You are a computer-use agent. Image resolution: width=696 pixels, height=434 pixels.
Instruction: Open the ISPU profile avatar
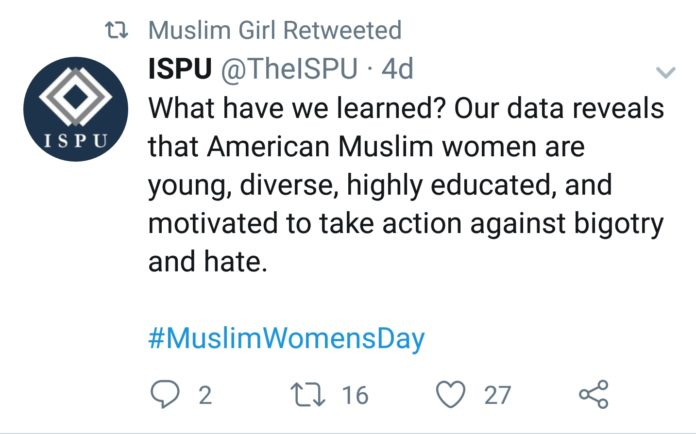76,109
